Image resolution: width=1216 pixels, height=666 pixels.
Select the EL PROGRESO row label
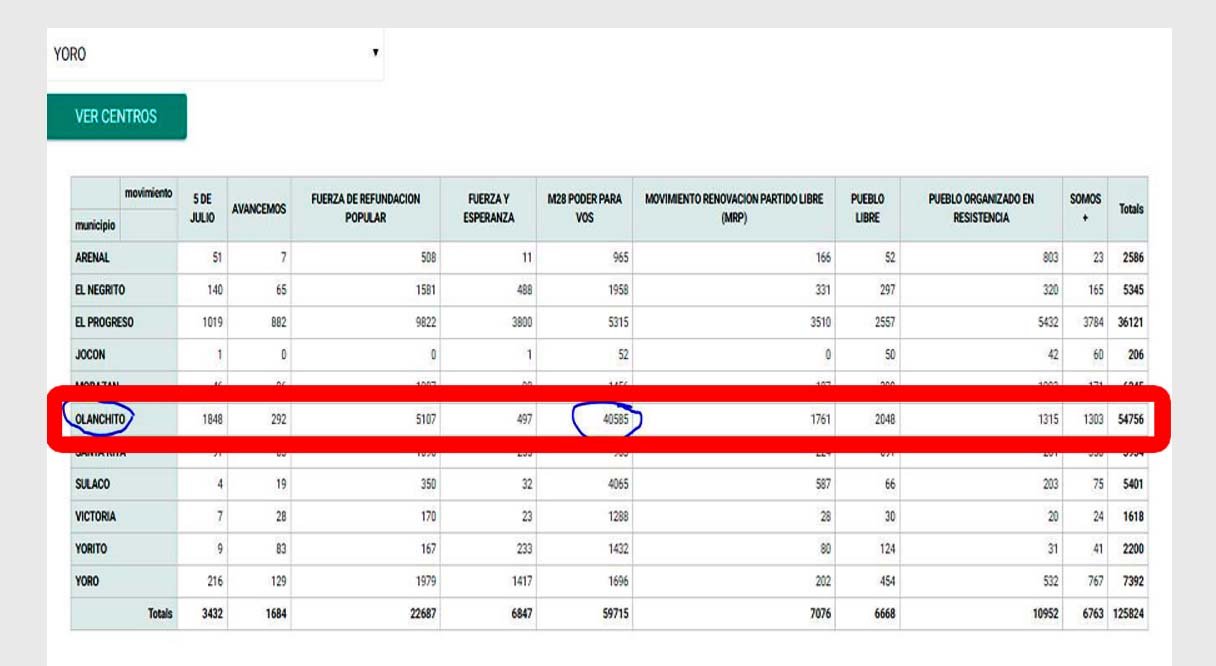(104, 322)
